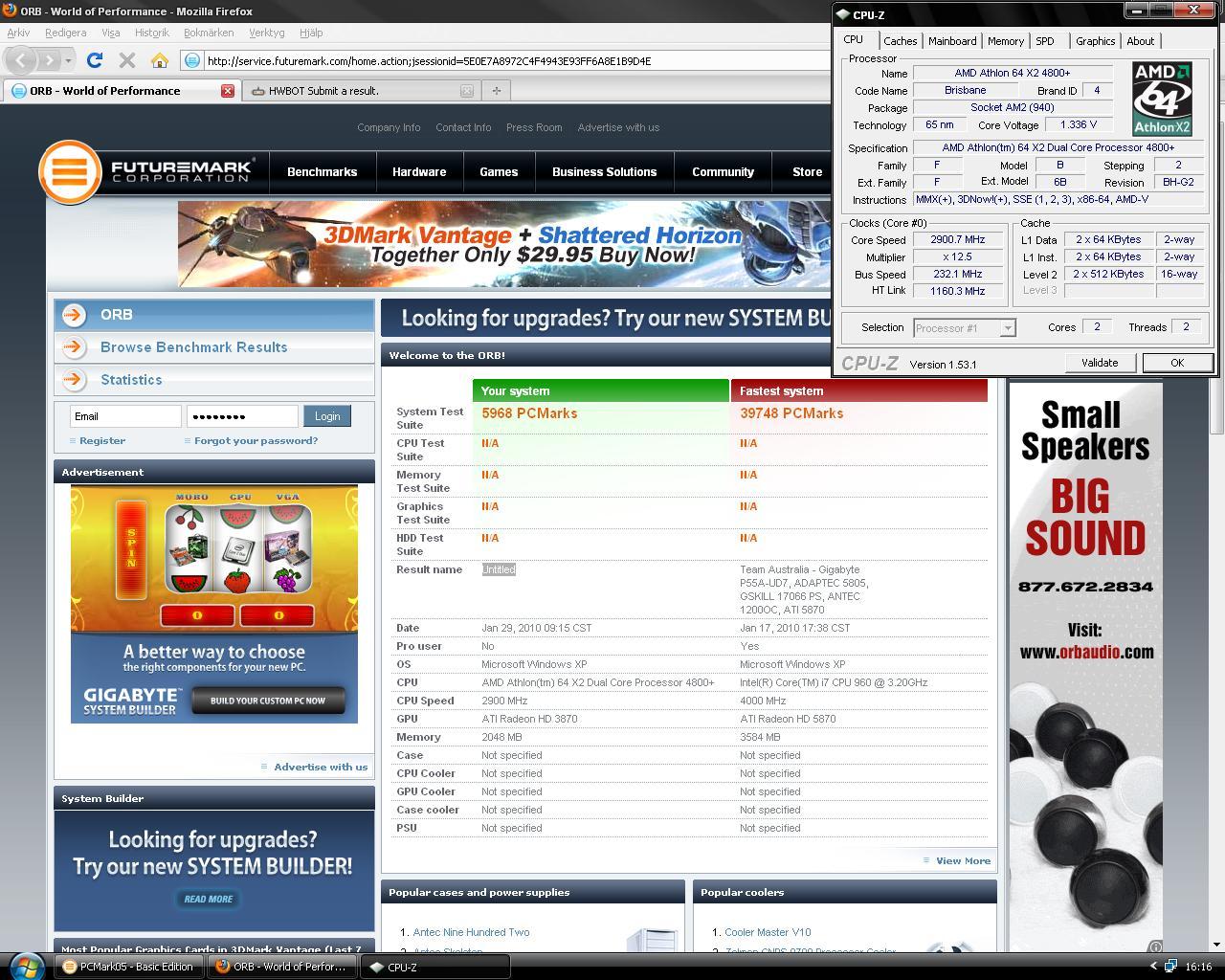The image size is (1225, 980).
Task: Click the Futuremark orange logo icon
Action: pyautogui.click(x=70, y=172)
